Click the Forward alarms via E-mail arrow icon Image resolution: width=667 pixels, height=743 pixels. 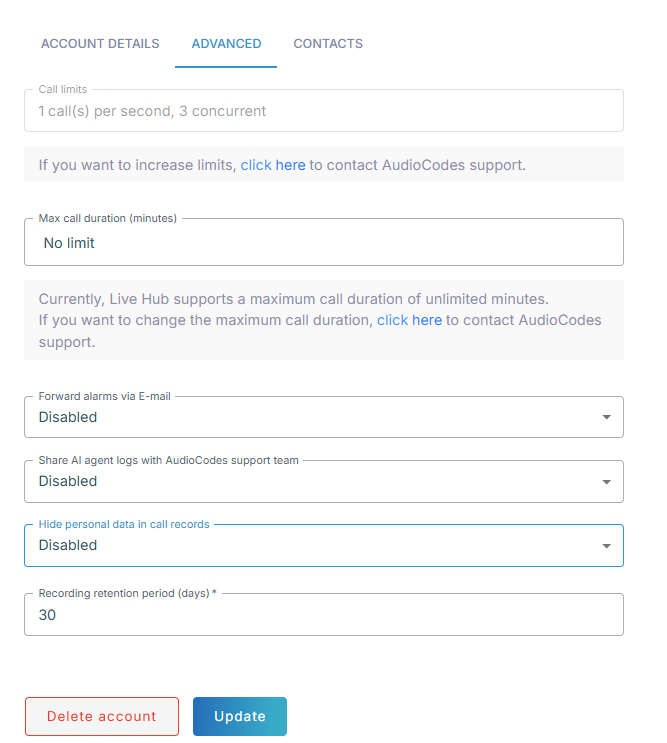point(606,417)
